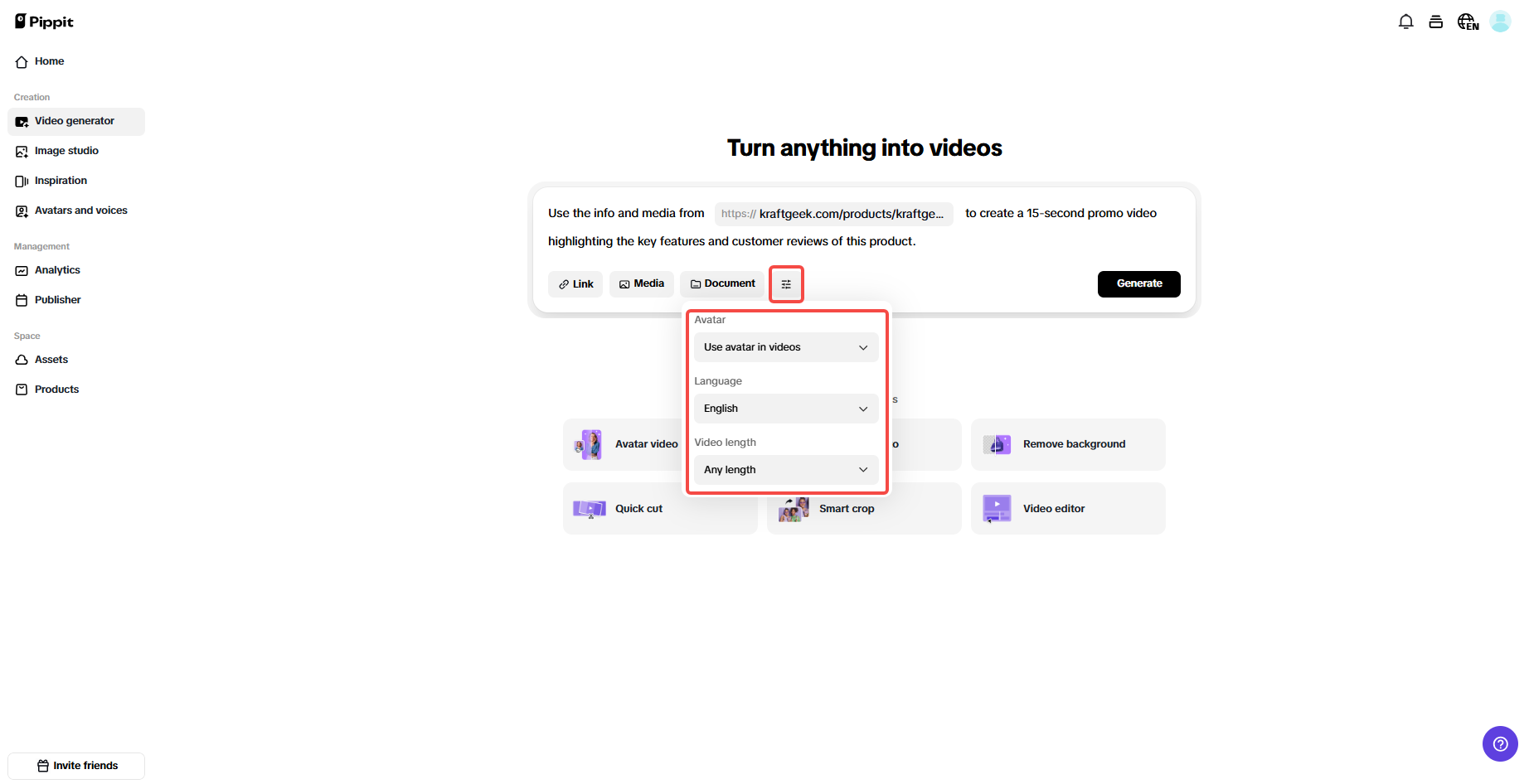
Task: Open Image studio
Action: coord(76,151)
